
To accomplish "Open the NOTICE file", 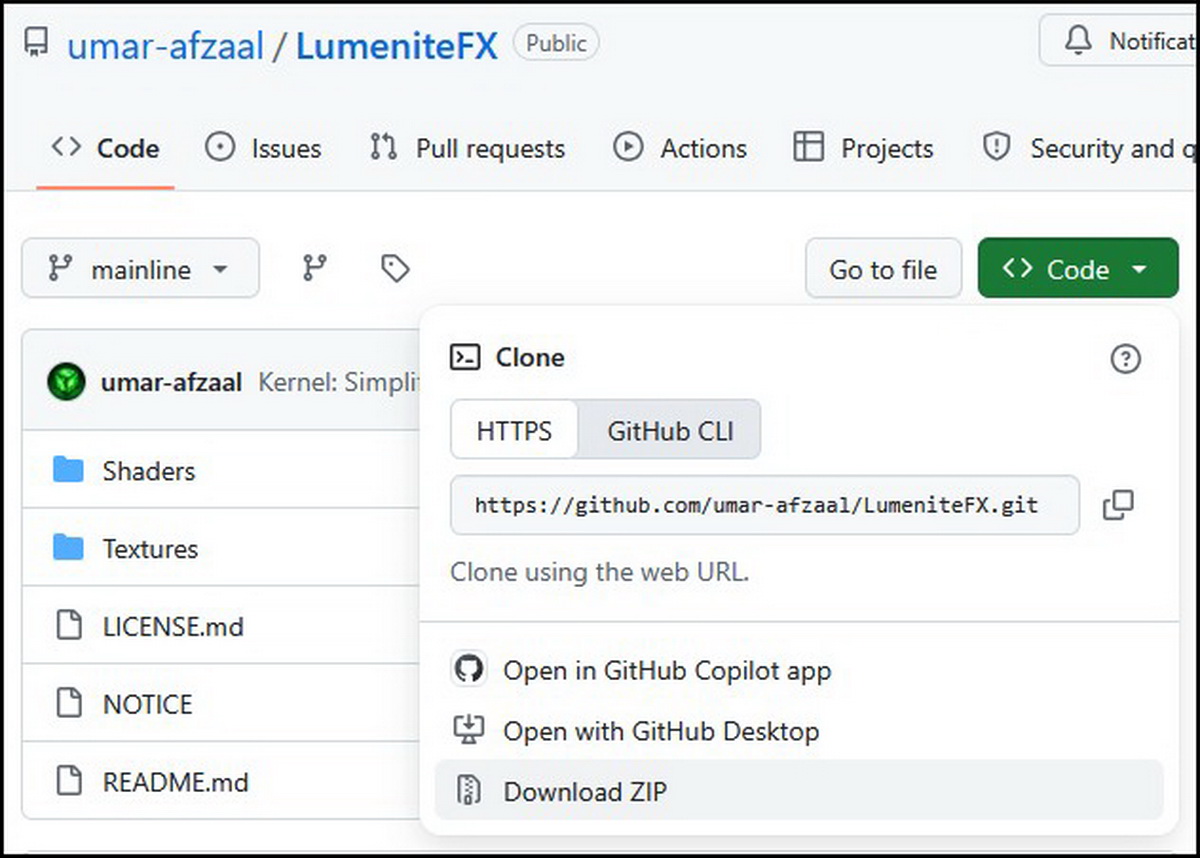I will [147, 704].
